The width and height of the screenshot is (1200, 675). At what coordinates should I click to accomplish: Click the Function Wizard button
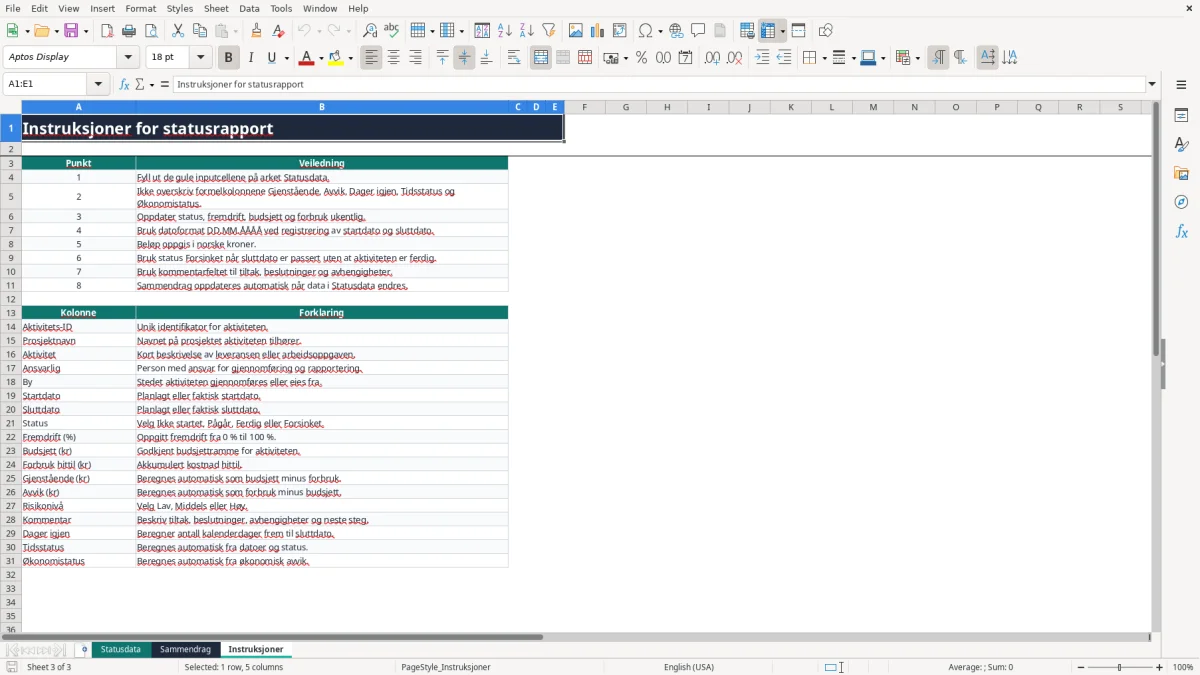tap(124, 84)
